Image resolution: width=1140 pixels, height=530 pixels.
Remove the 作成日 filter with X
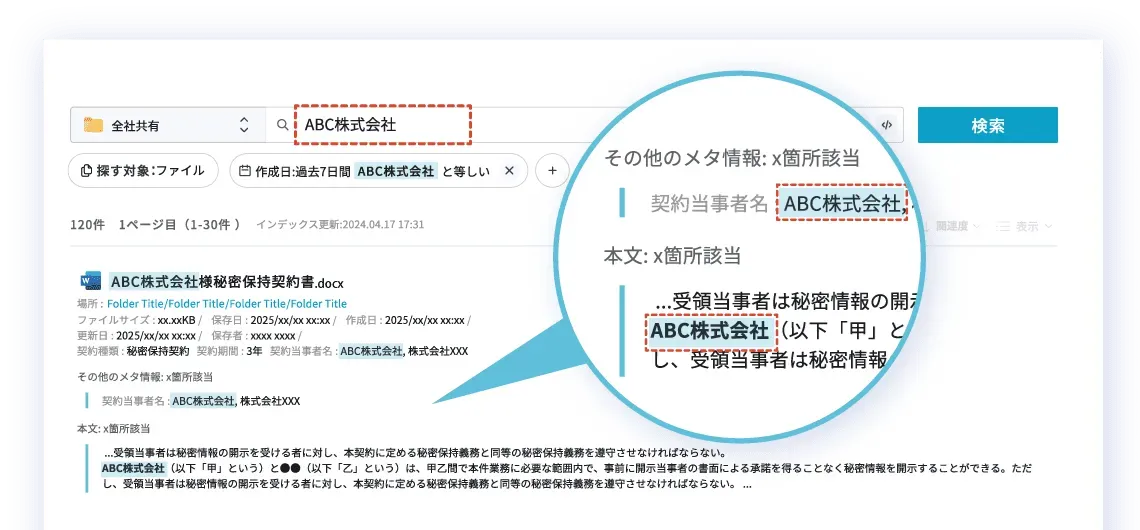[509, 171]
